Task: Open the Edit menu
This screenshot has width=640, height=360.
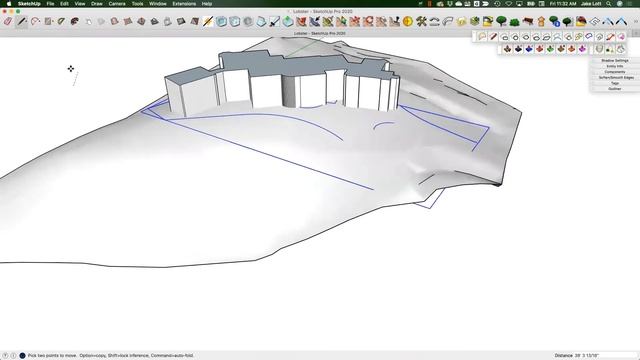Action: pos(64,4)
